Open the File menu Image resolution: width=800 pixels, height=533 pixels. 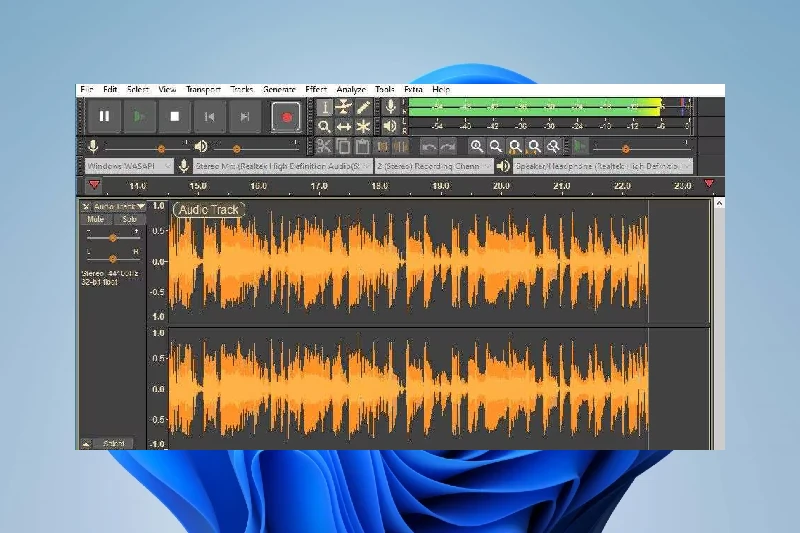87,90
